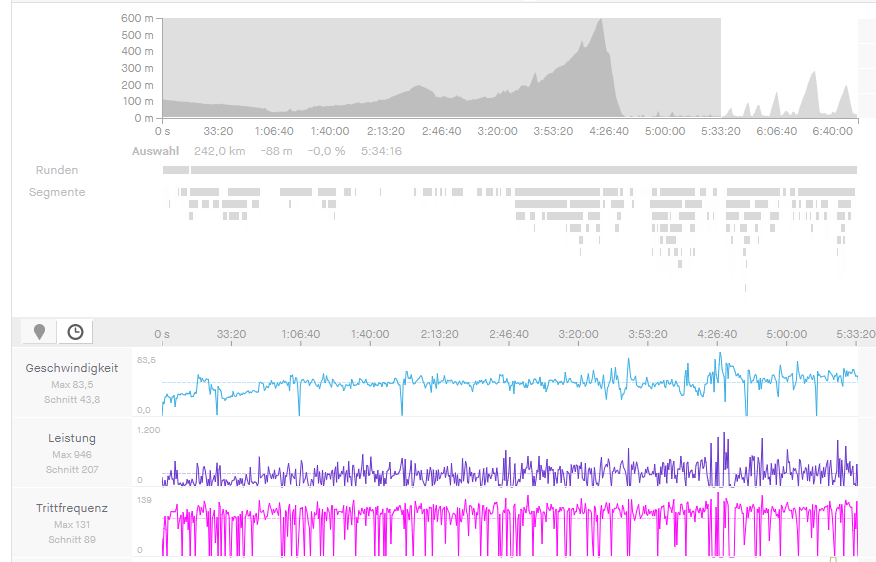
Task: Click the Leistung chart label
Action: 72,438
